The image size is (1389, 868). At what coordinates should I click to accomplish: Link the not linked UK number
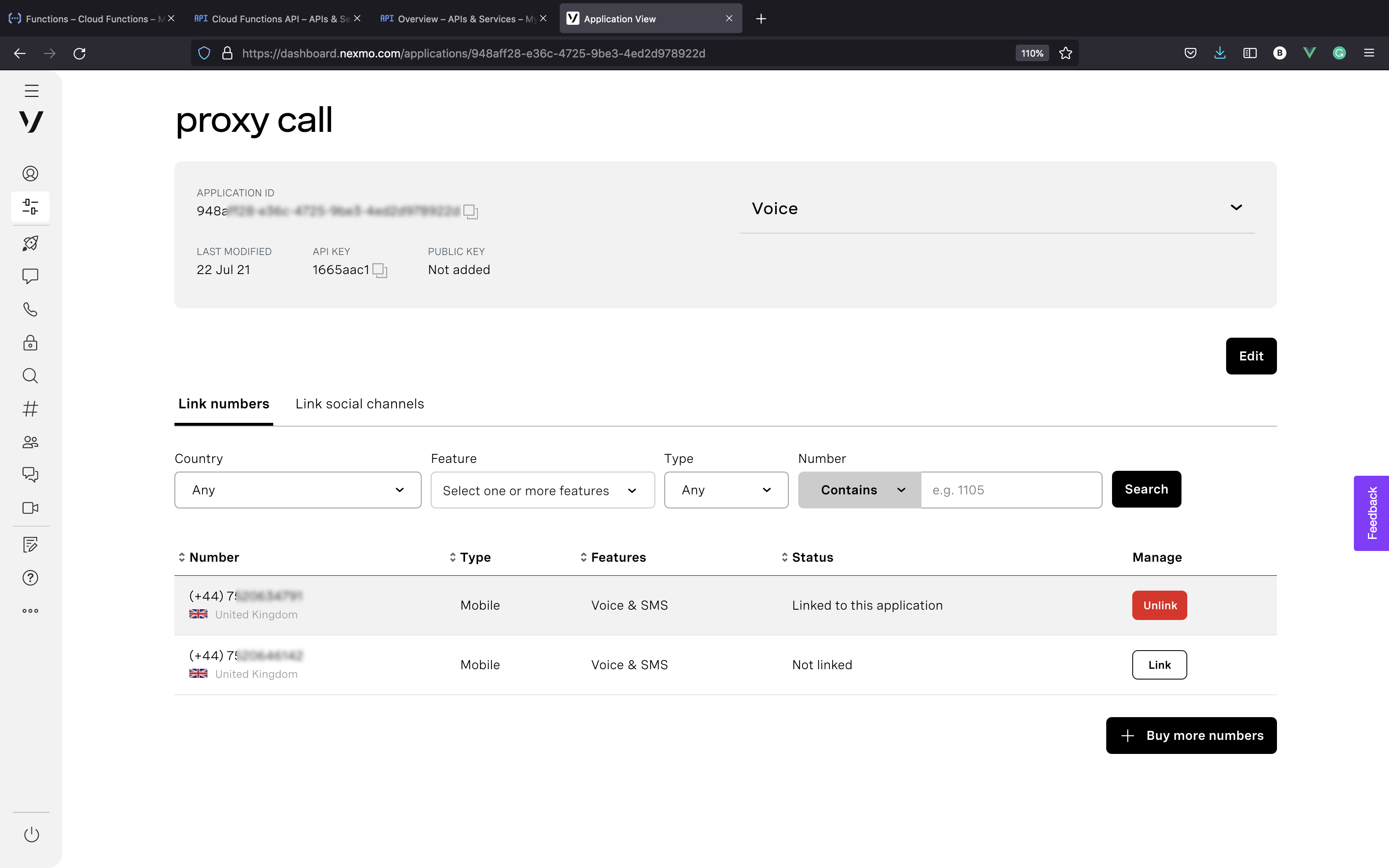point(1160,665)
